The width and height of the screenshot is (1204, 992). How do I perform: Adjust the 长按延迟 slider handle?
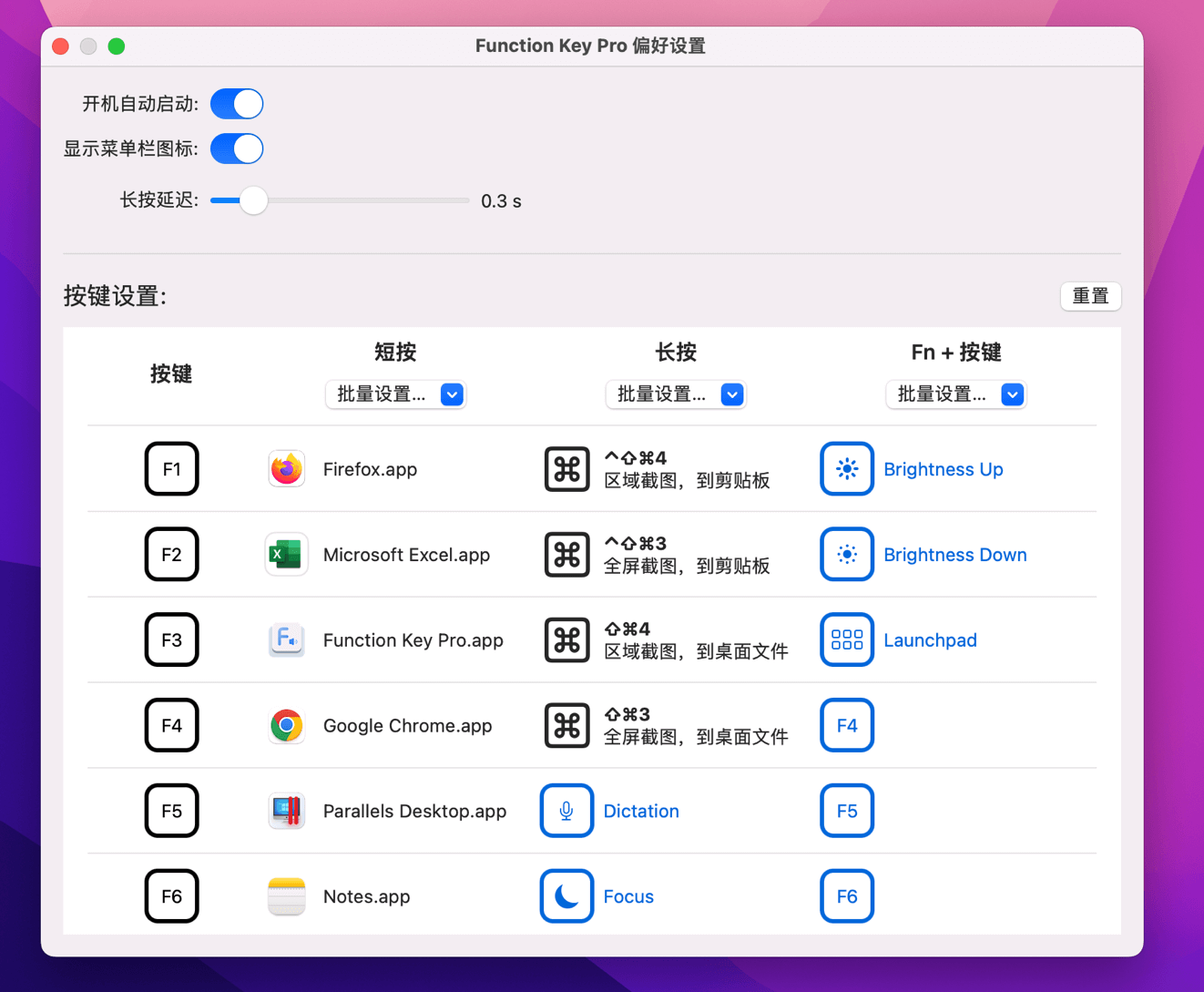(253, 200)
